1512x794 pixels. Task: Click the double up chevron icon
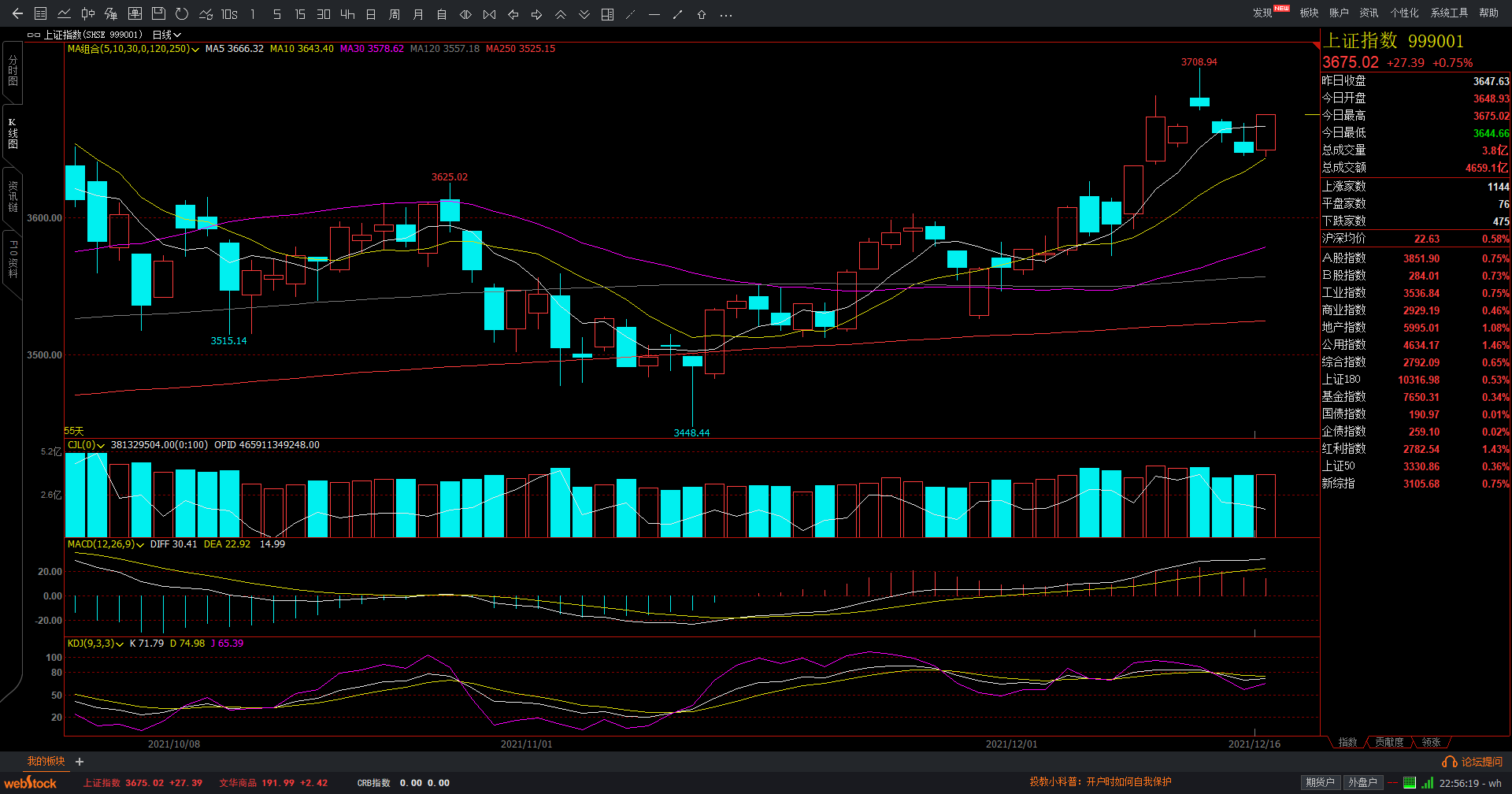(560, 14)
